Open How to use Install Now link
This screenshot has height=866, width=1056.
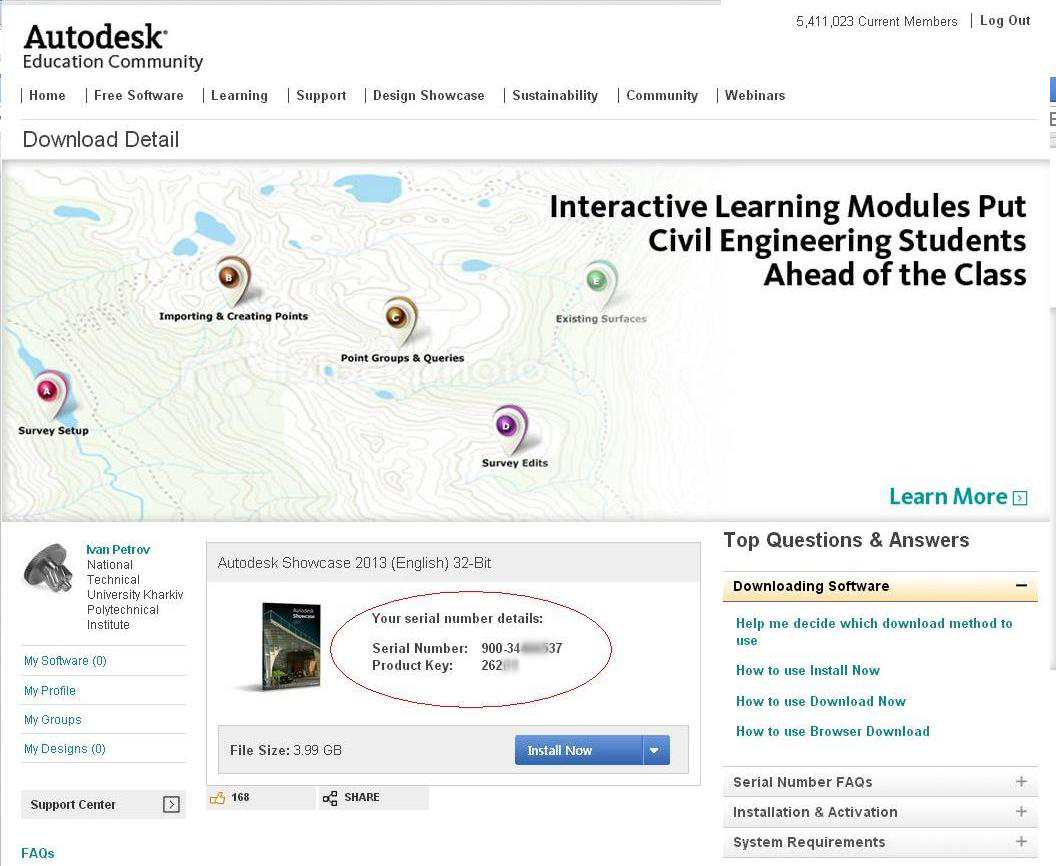pyautogui.click(x=808, y=670)
